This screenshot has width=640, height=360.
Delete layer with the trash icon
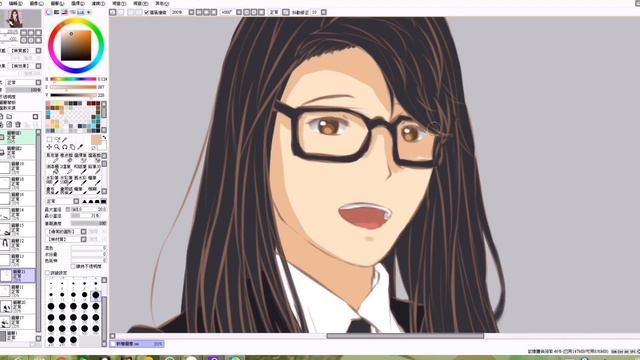pos(18,124)
